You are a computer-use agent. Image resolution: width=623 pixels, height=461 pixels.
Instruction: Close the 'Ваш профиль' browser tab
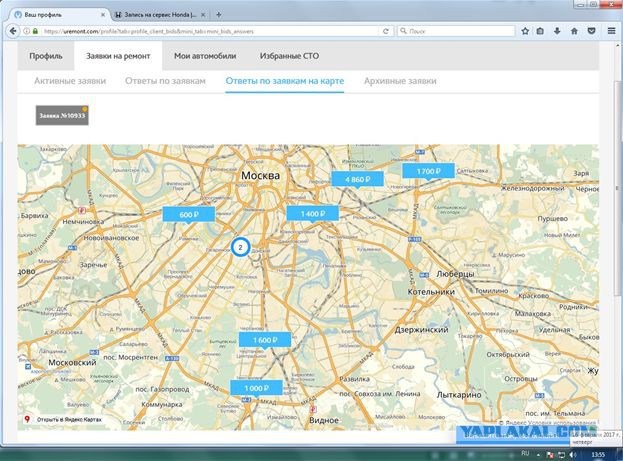point(103,15)
